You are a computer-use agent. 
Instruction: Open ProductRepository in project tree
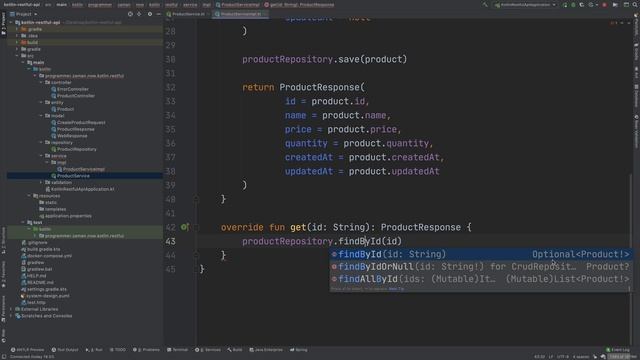click(x=74, y=149)
